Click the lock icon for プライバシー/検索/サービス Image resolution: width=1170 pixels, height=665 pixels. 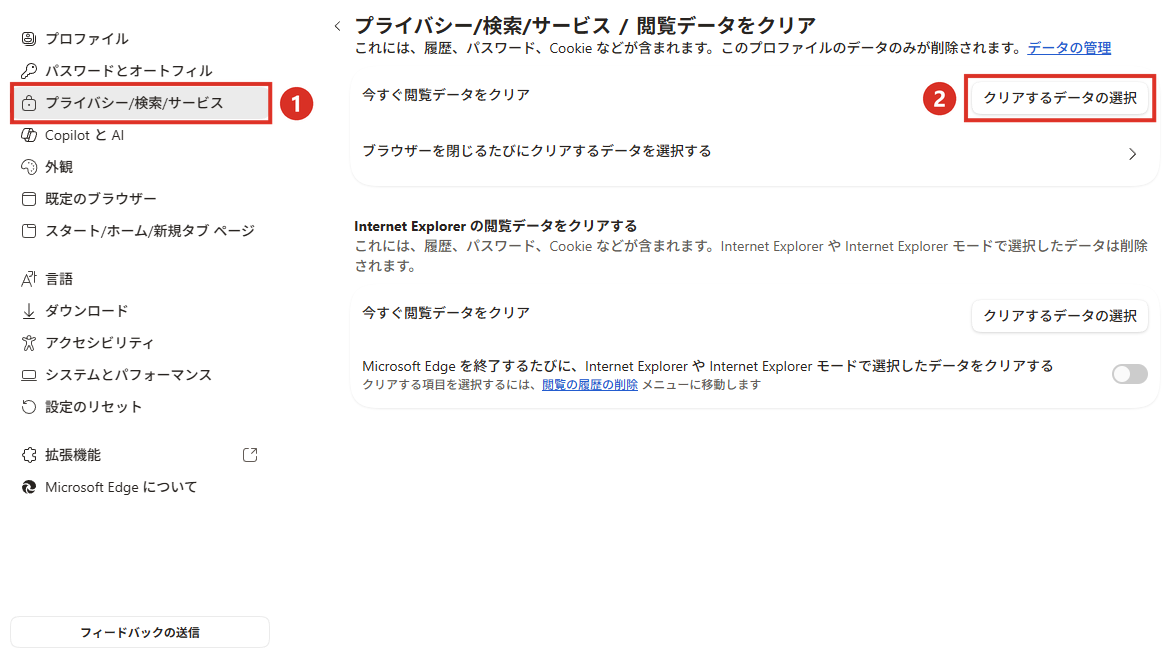pos(29,103)
